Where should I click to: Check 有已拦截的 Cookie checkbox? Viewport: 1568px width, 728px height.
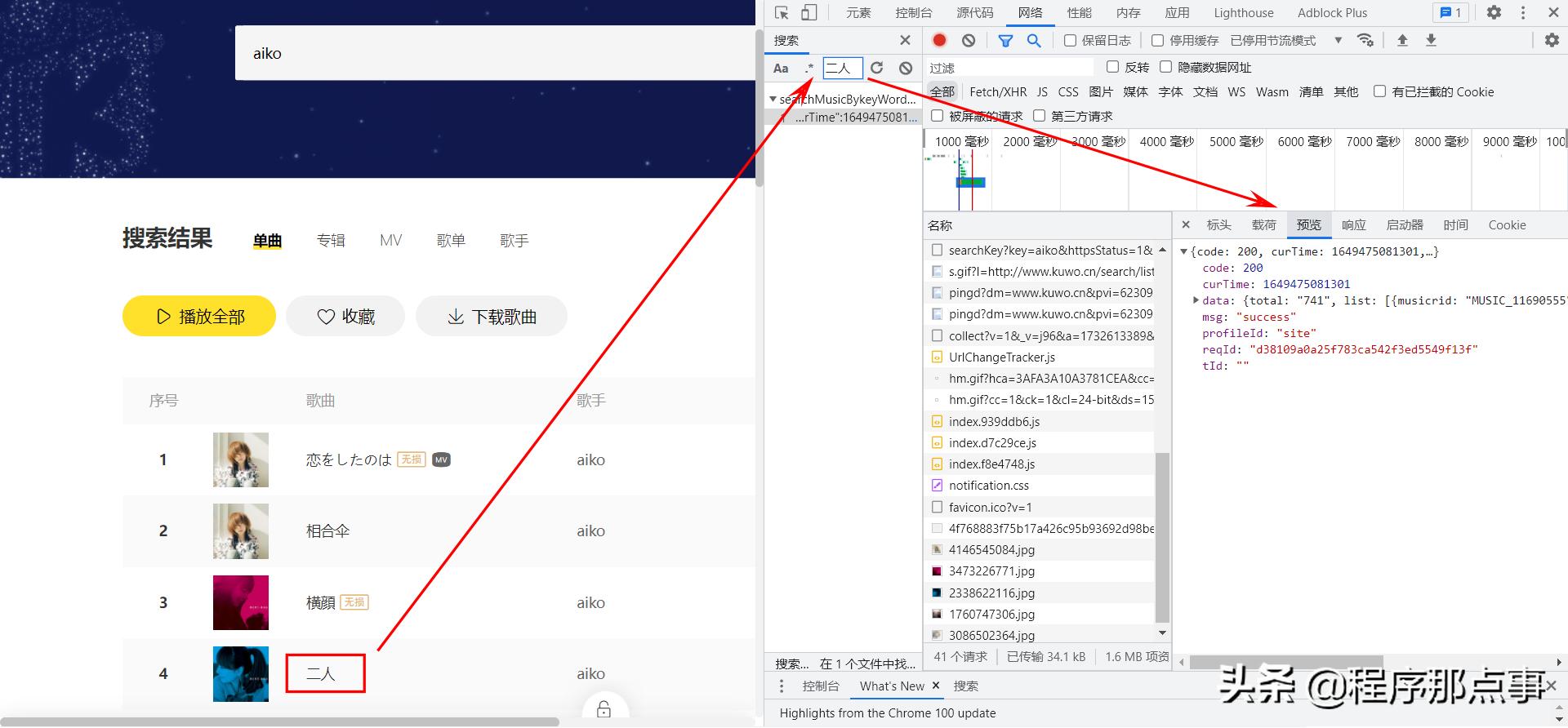click(x=1379, y=91)
